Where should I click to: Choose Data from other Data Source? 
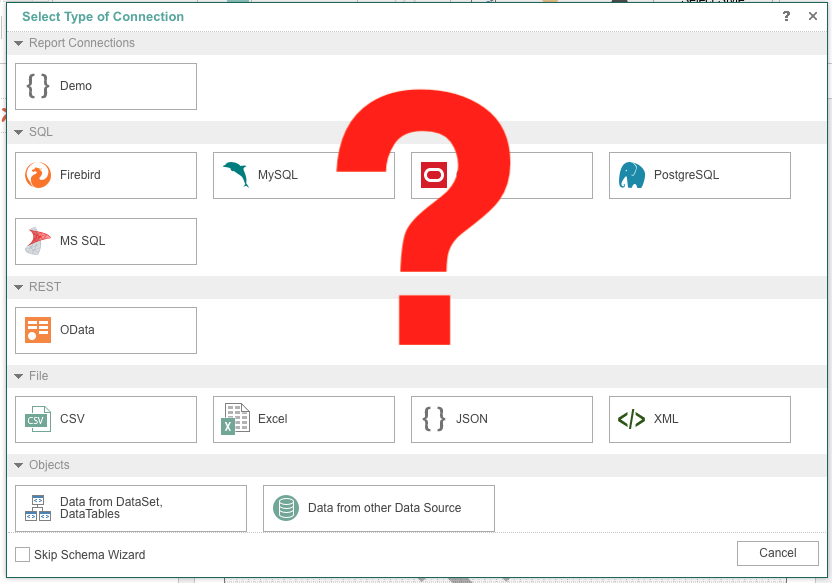(378, 509)
